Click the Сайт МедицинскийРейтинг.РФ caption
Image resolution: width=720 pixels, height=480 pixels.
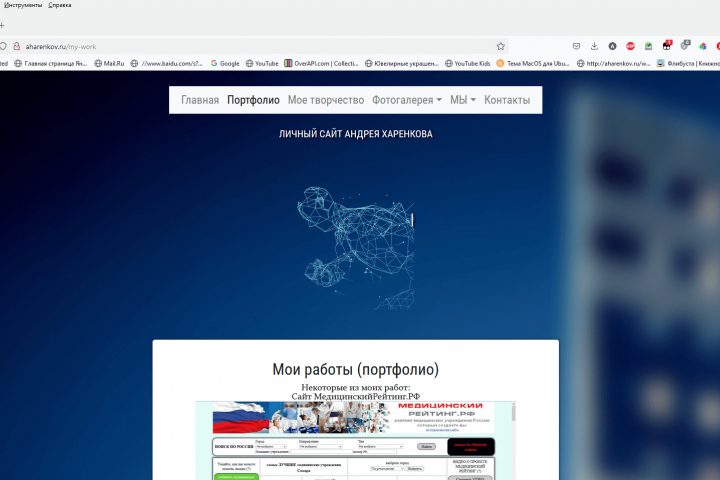click(355, 396)
